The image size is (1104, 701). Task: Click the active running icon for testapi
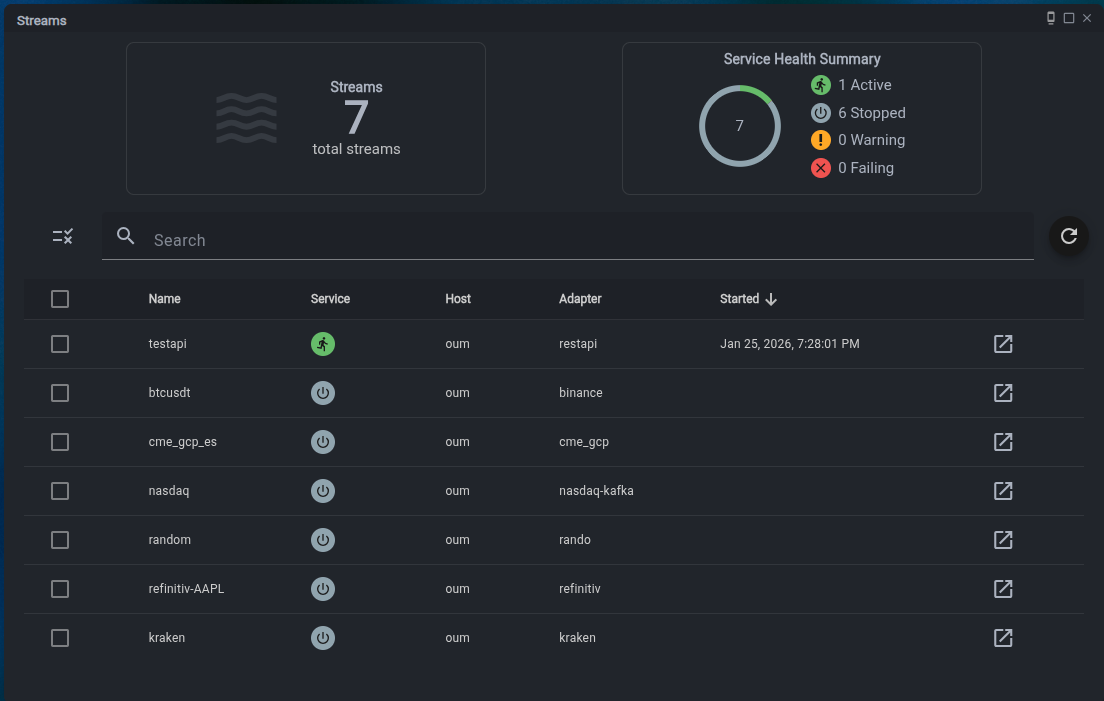(x=322, y=344)
